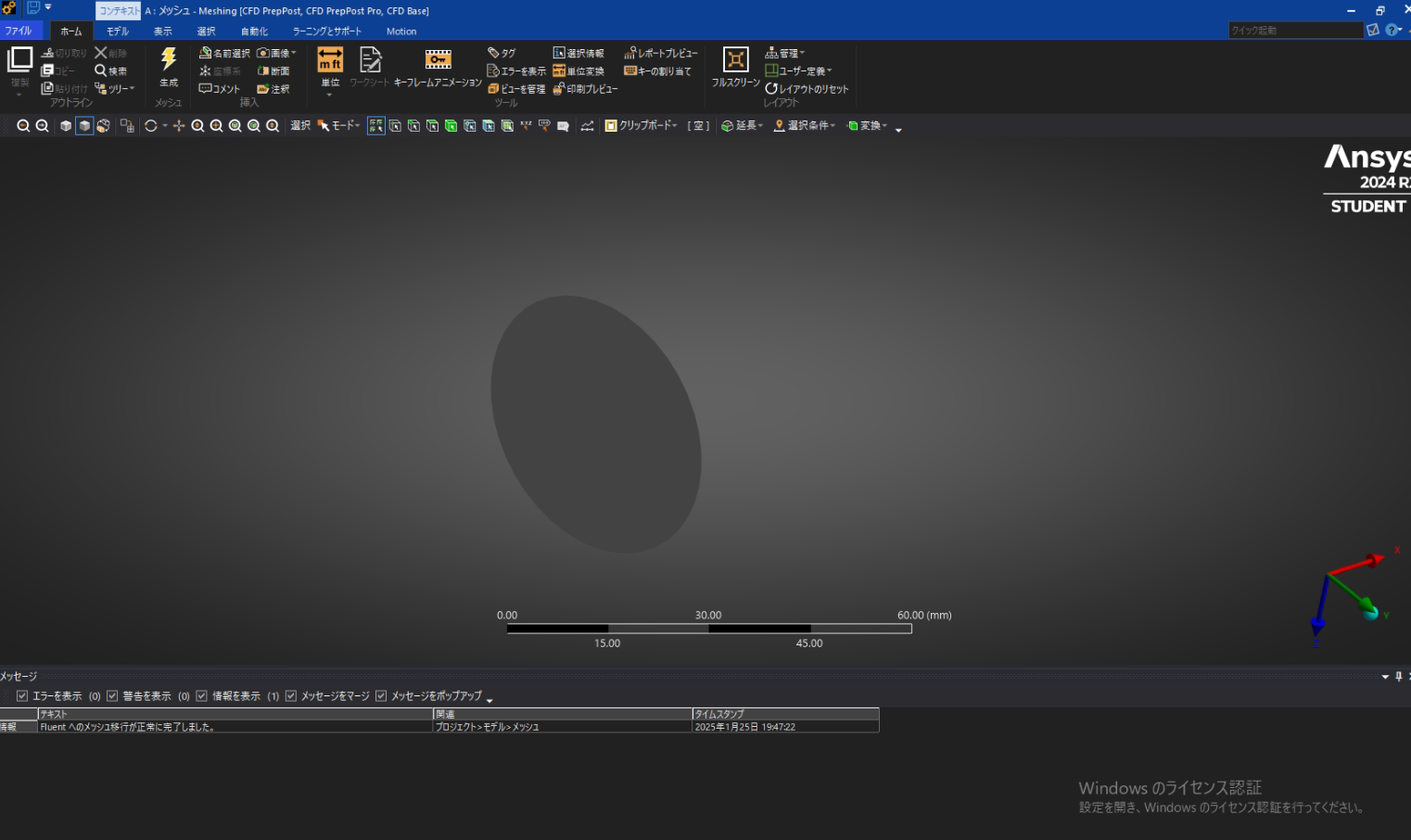Open 単位変換 unit converter
Screen dimensions: 1411x840
(578, 70)
